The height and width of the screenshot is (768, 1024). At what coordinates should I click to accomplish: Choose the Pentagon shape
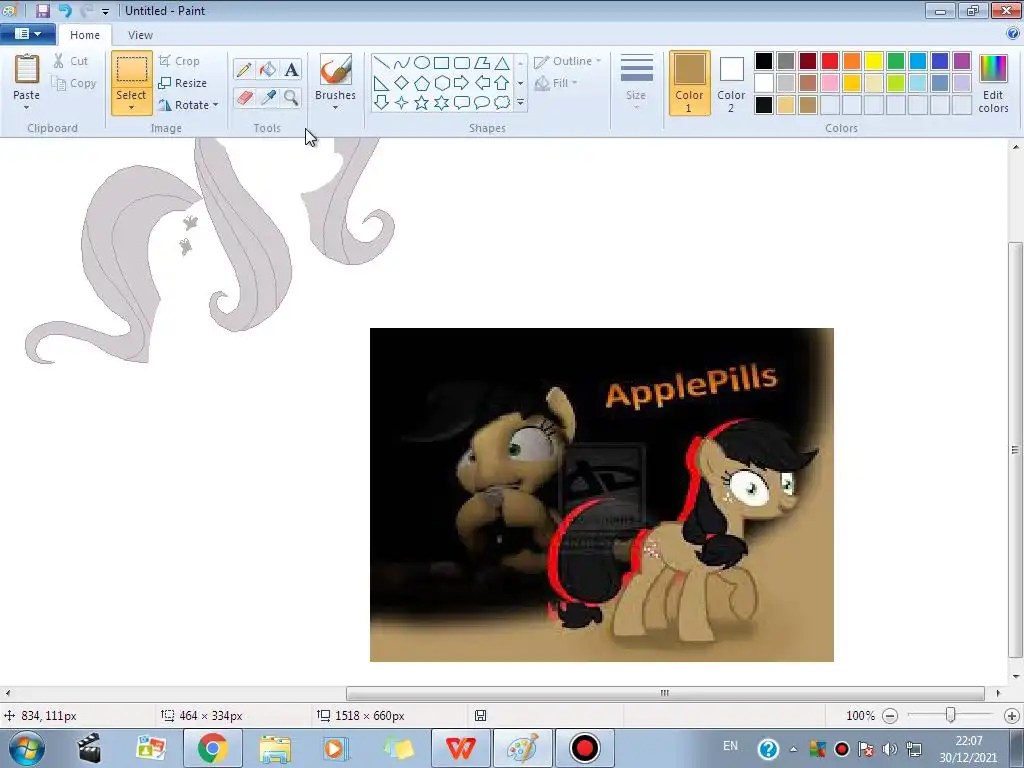coord(422,83)
